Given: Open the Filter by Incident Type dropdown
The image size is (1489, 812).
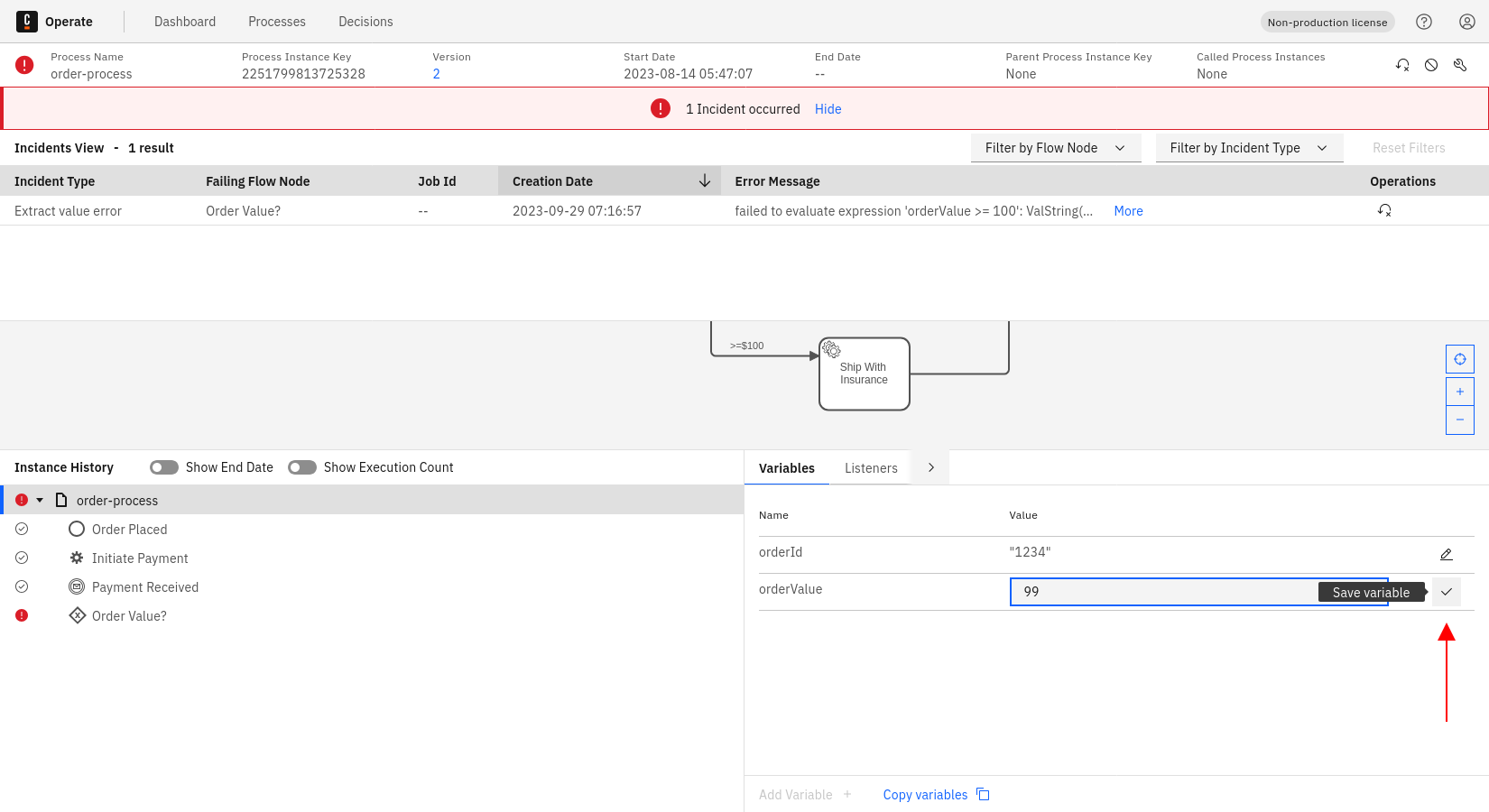Looking at the screenshot, I should 1248,148.
